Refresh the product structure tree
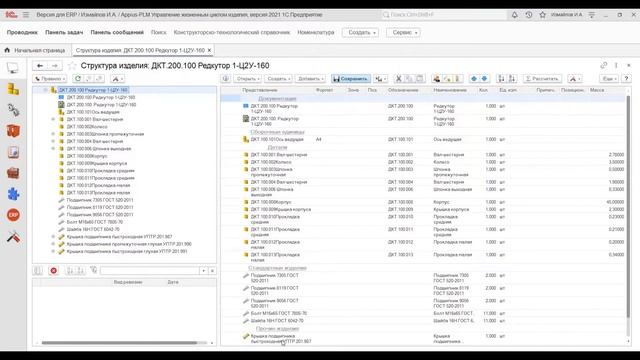640x360 pixels. click(x=78, y=79)
